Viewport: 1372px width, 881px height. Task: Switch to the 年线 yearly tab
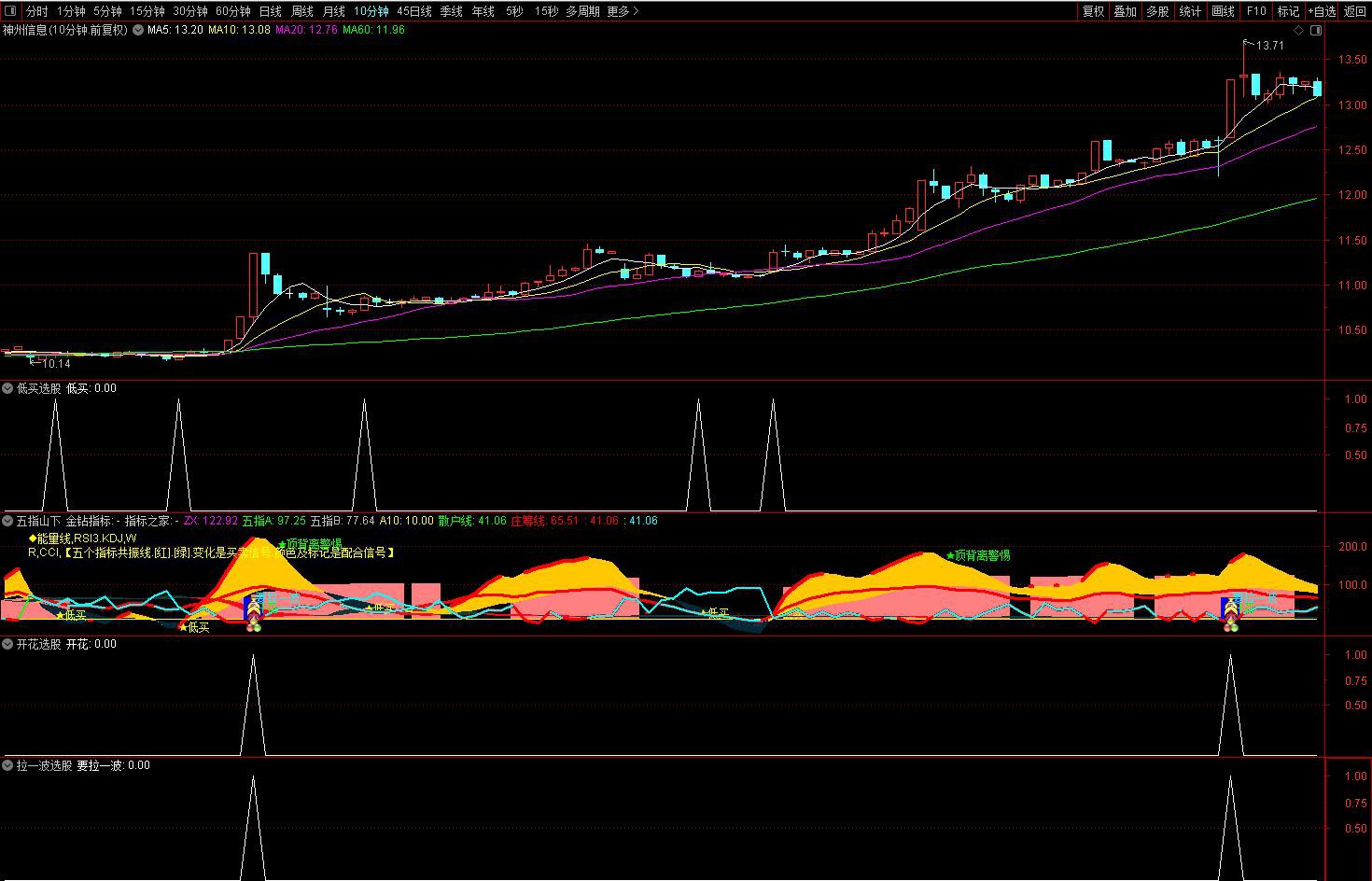tap(483, 11)
